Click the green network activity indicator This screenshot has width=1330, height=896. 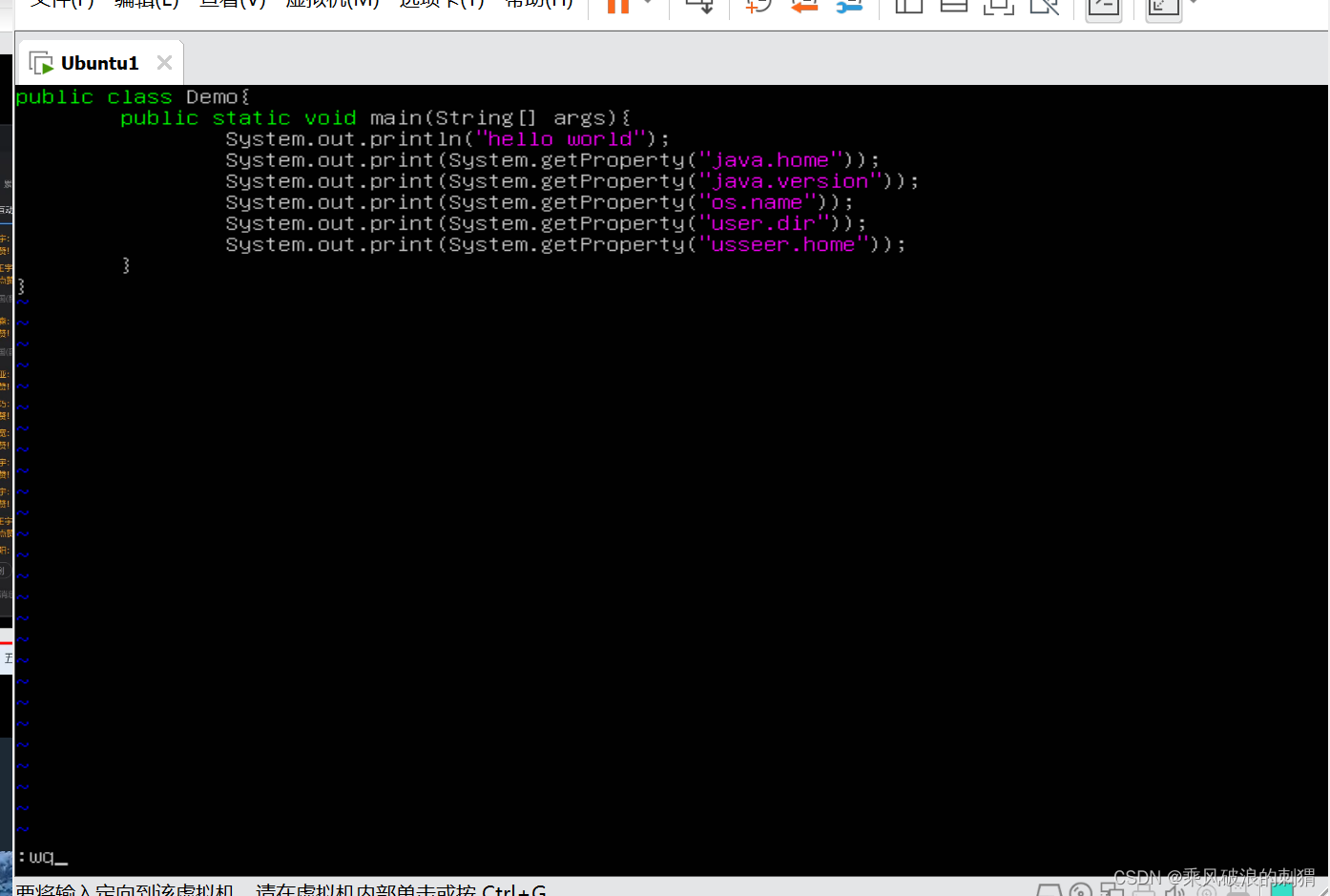click(1281, 887)
